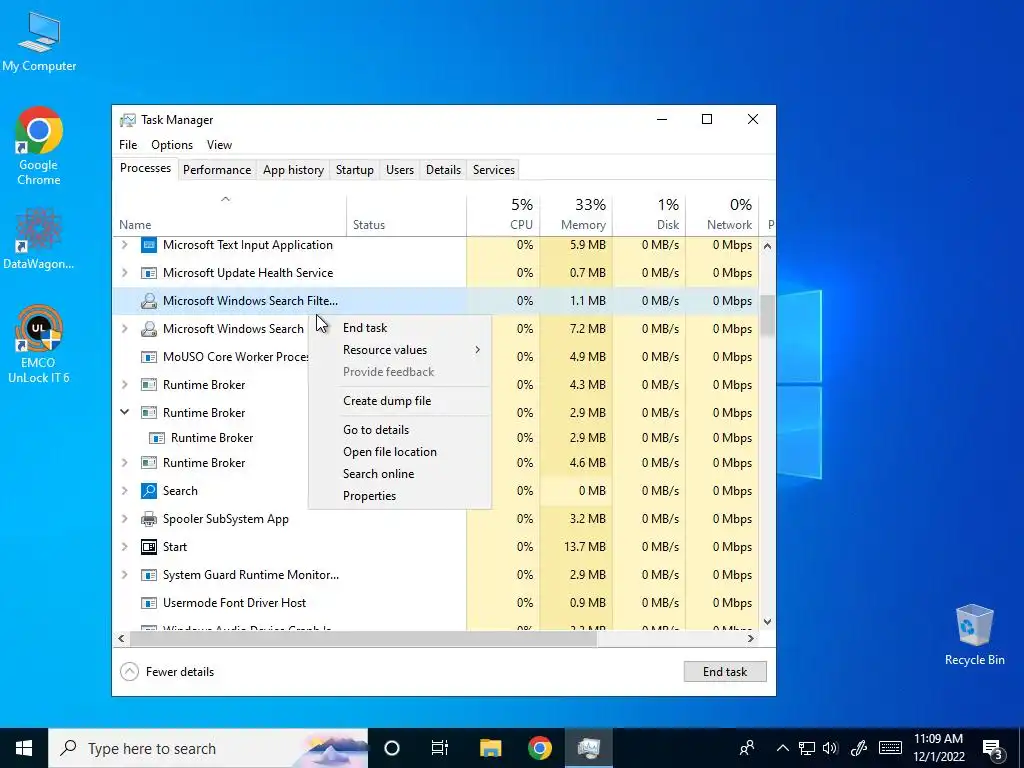Viewport: 1024px width, 768px height.
Task: Open the People icon in system tray
Action: click(747, 748)
